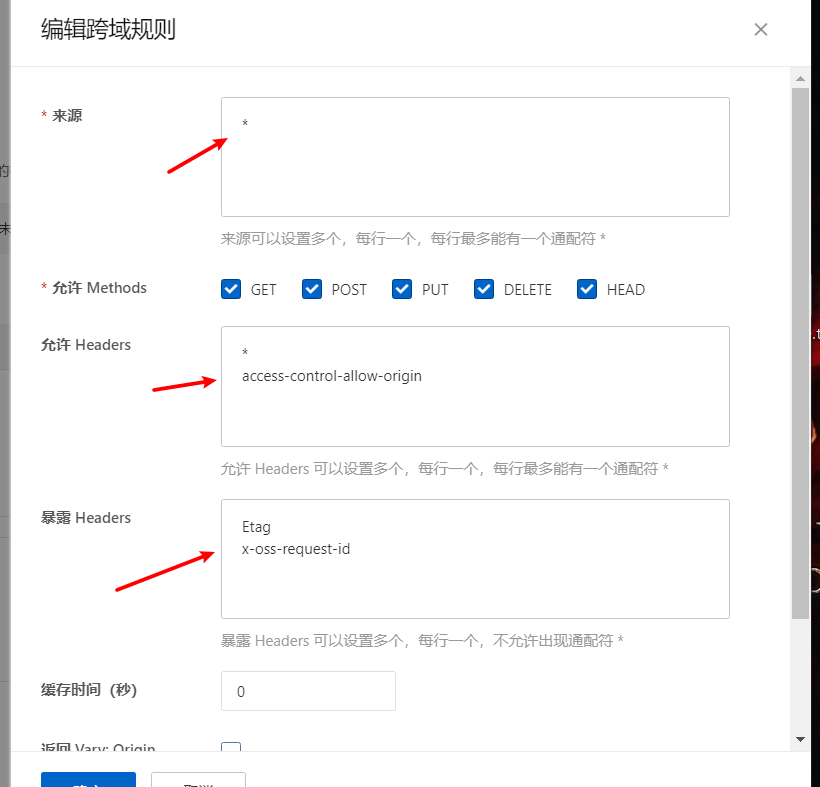Toggle the HEAD method checkbox
820x787 pixels.
coord(587,289)
